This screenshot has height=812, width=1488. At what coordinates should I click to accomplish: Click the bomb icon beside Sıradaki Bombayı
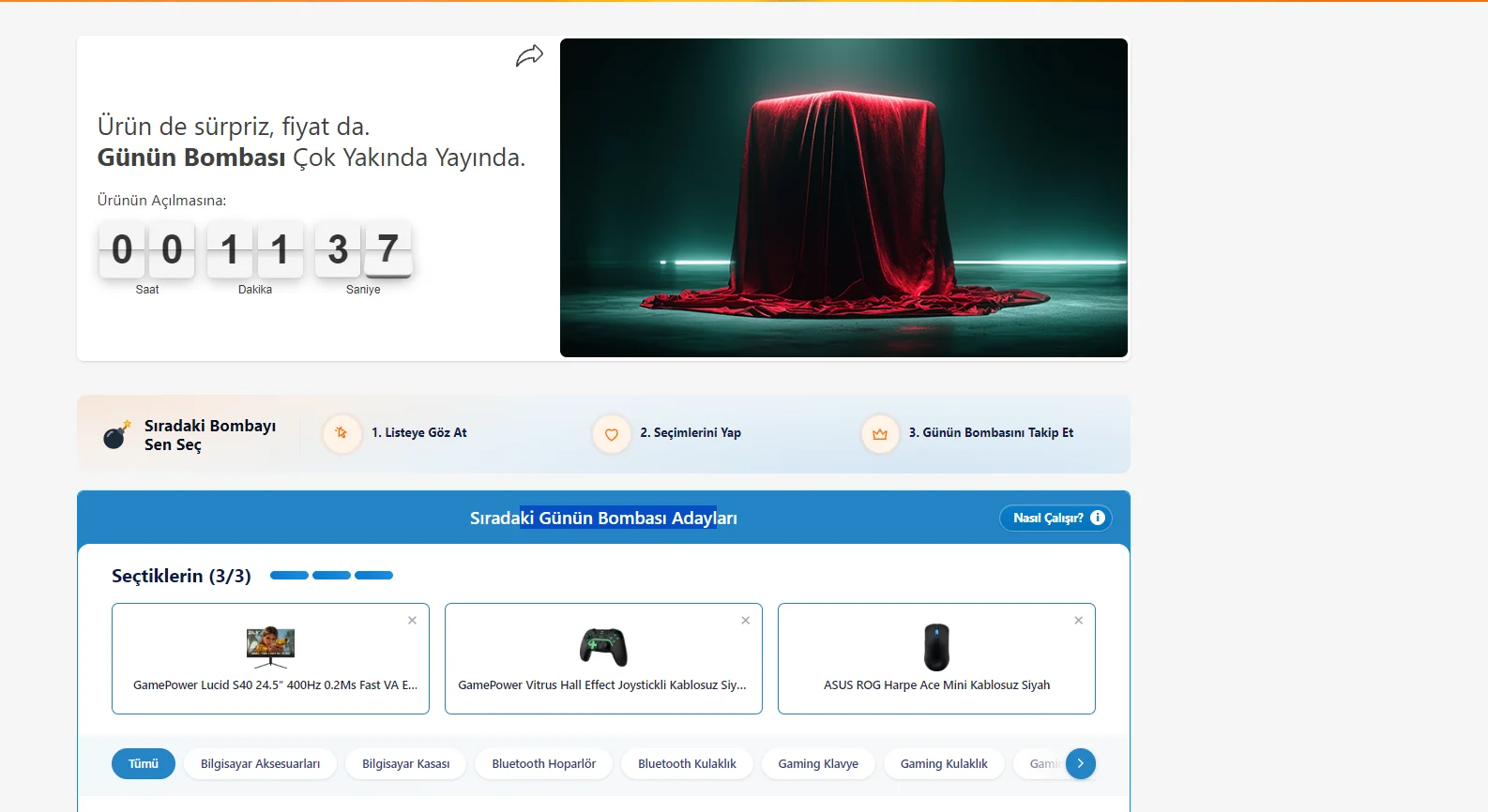[x=116, y=435]
